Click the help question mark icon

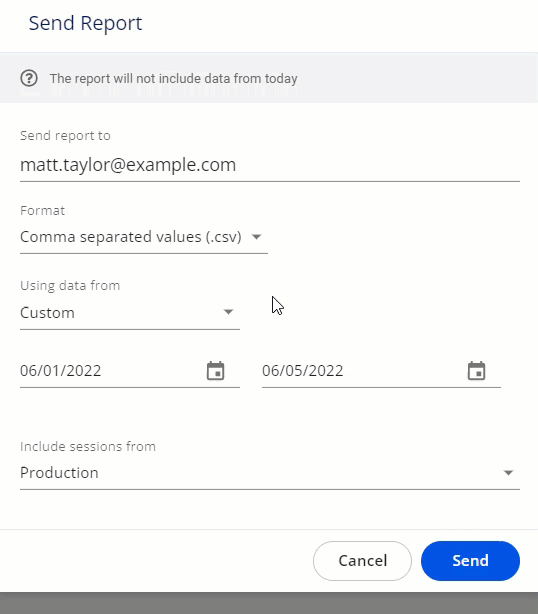[x=29, y=78]
